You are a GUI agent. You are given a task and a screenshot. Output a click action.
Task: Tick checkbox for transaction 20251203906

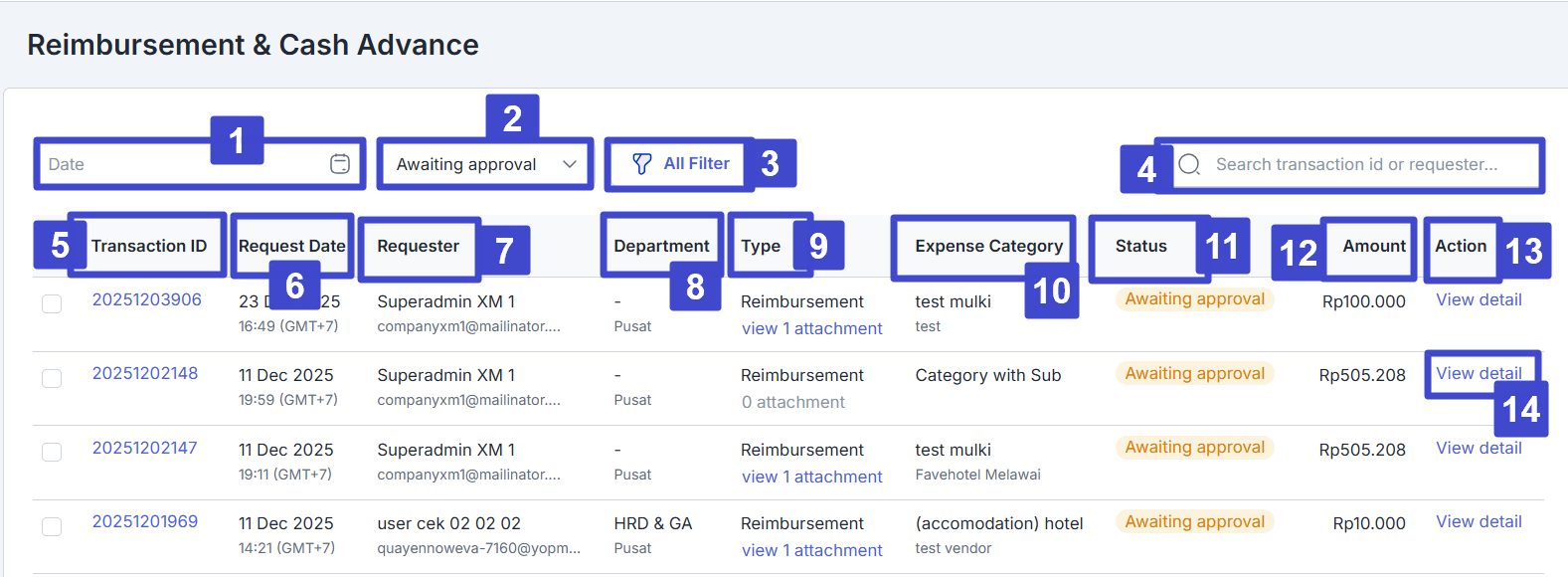[52, 303]
